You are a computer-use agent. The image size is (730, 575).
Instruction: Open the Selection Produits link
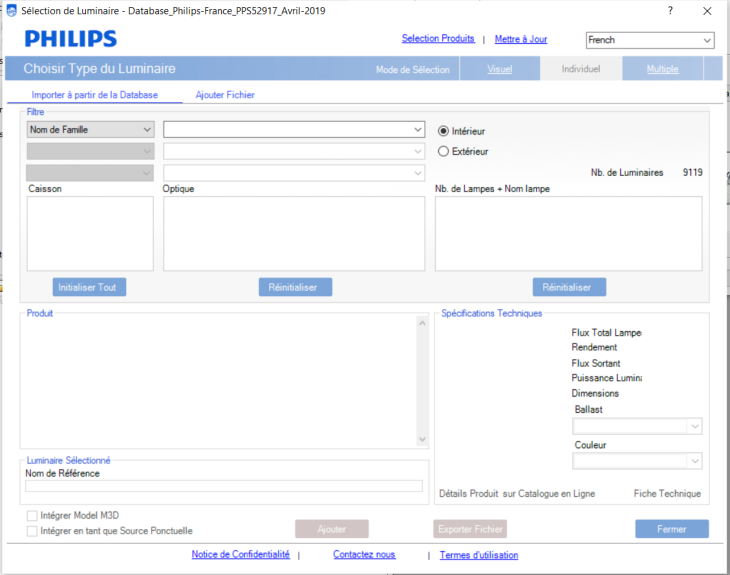click(x=438, y=39)
